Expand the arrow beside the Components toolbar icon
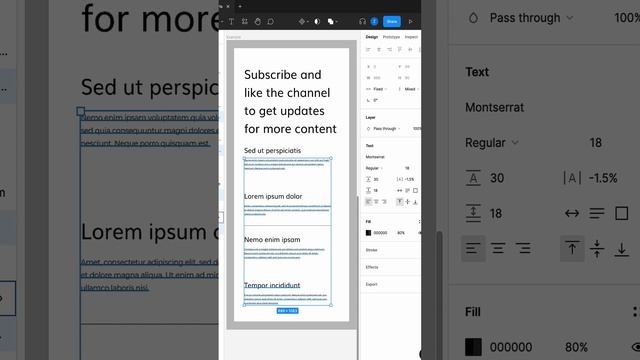 coord(307,22)
